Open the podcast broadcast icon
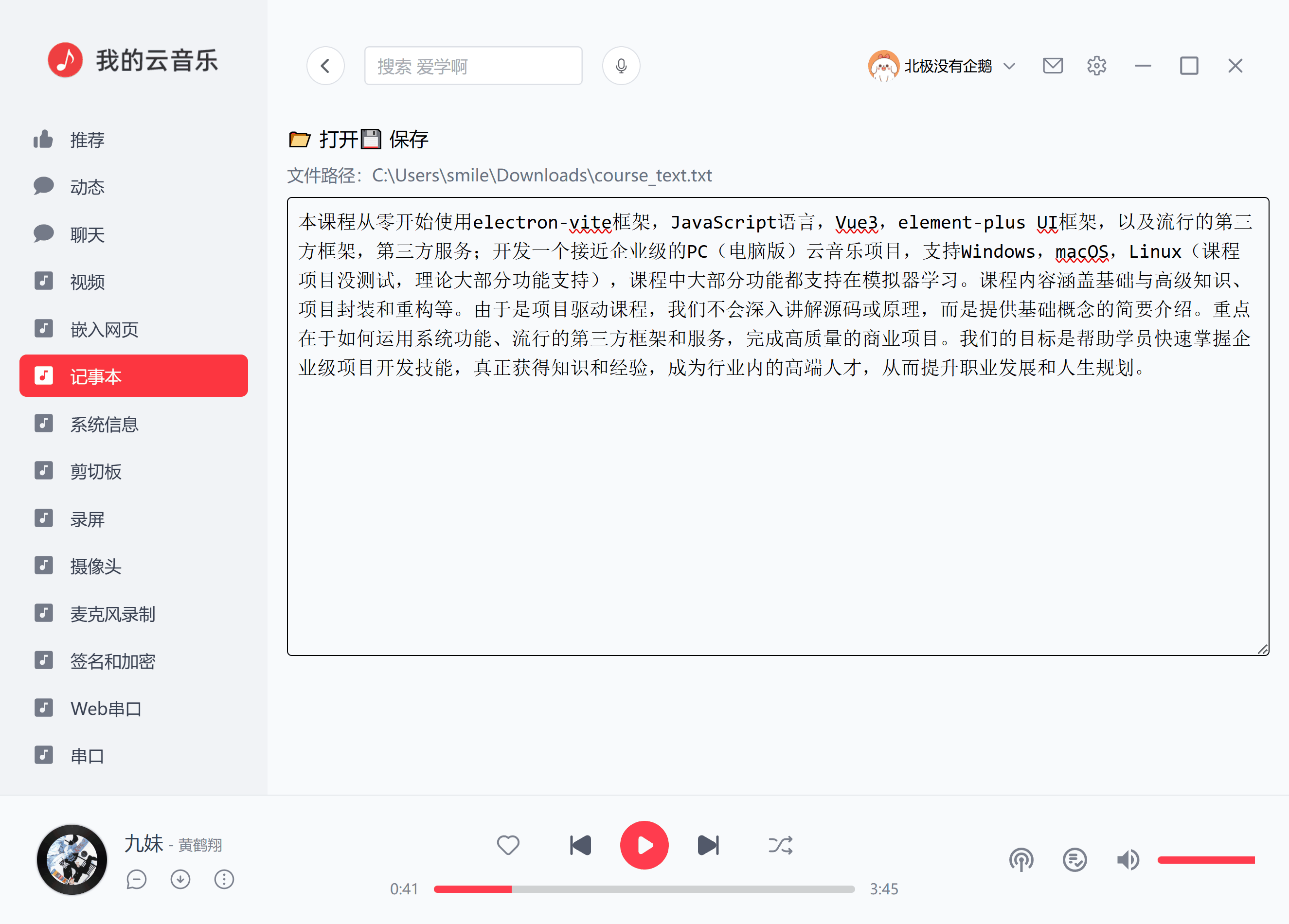 coord(1021,860)
